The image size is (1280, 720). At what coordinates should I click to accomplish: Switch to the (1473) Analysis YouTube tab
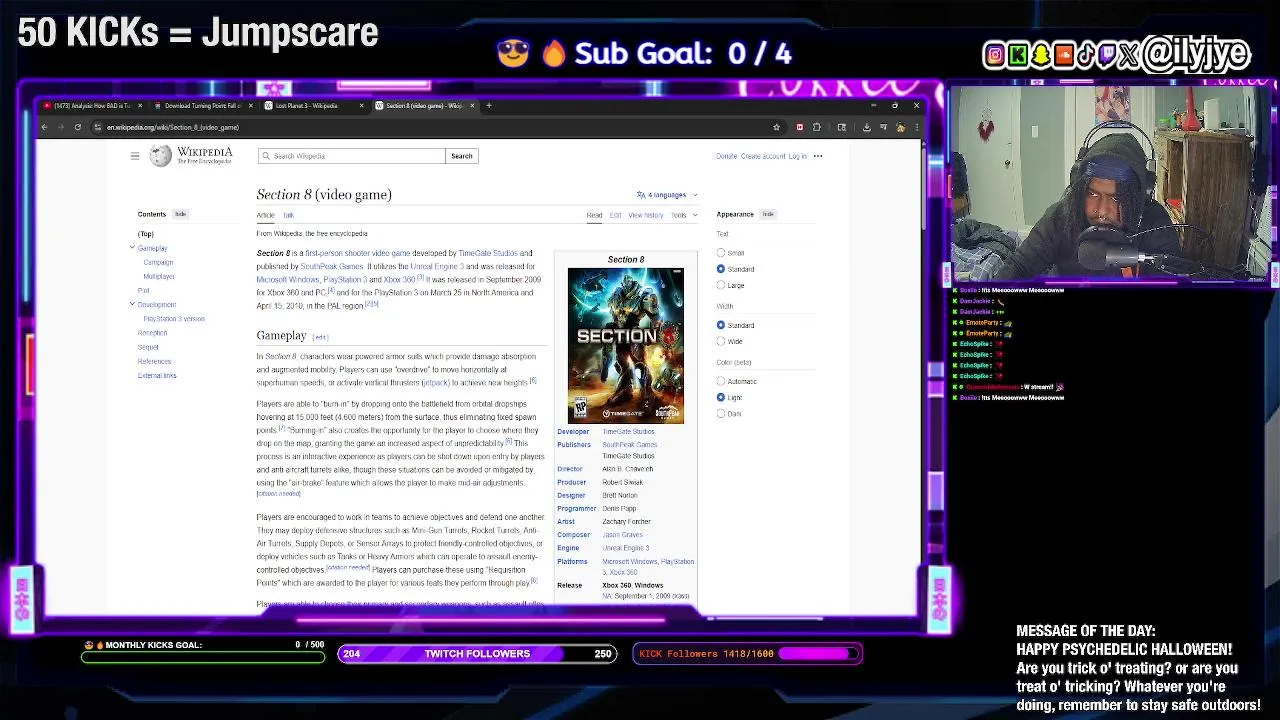91,105
